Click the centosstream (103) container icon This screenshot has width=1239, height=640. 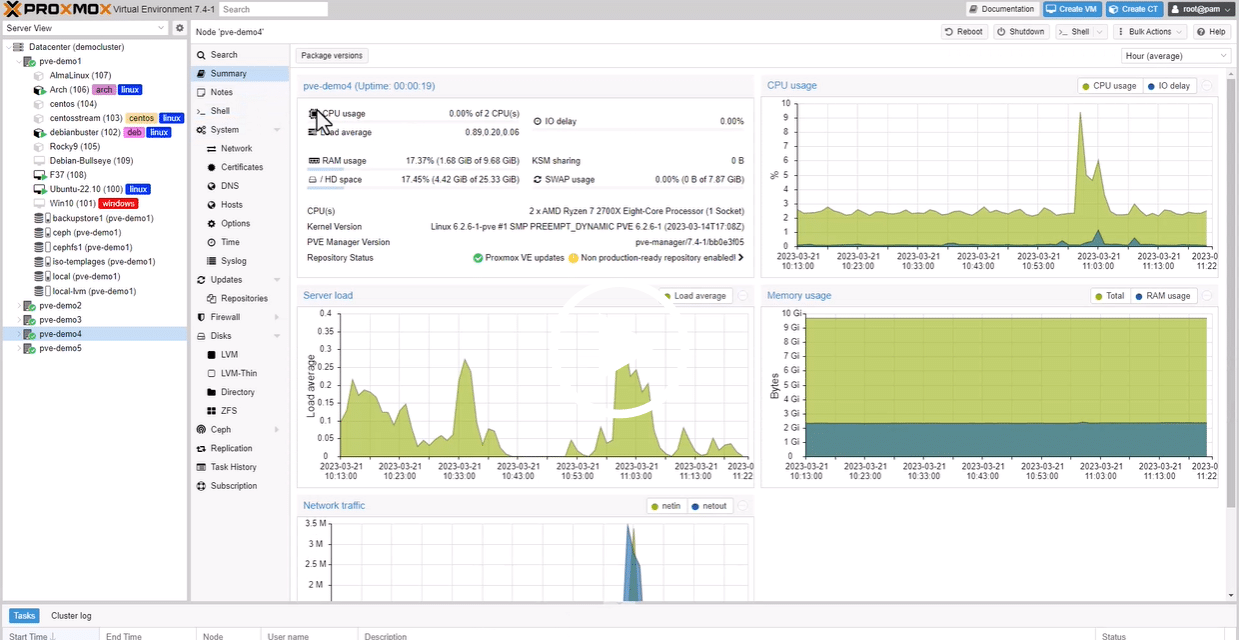40,118
